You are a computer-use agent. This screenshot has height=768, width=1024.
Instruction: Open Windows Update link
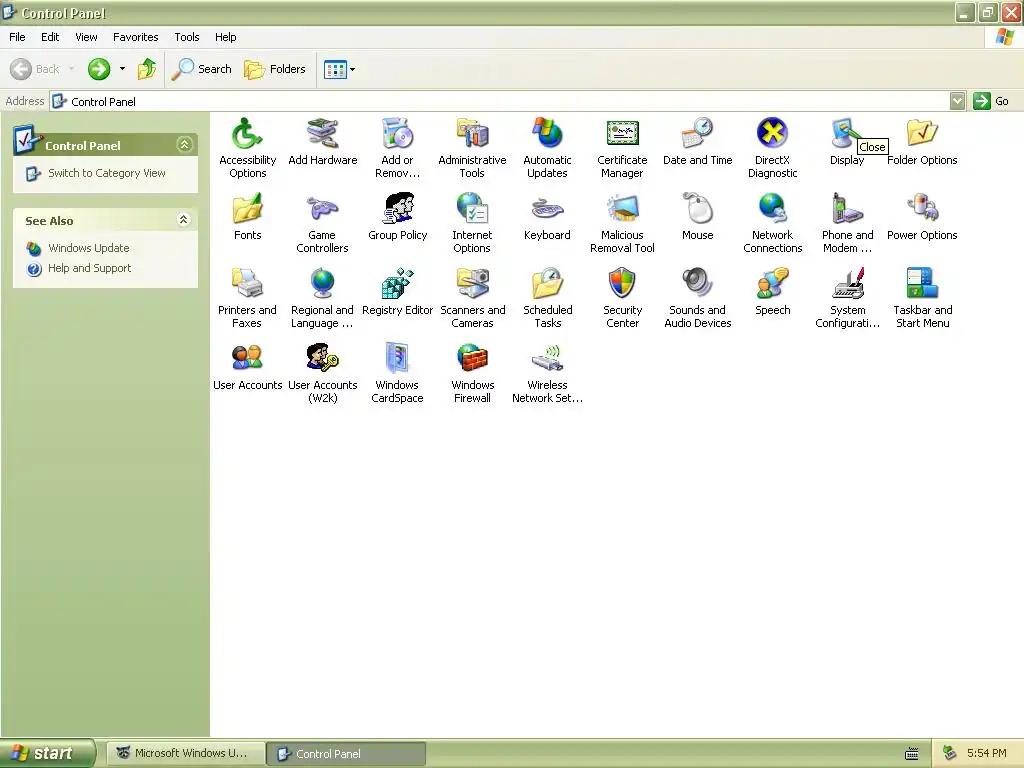(x=89, y=248)
